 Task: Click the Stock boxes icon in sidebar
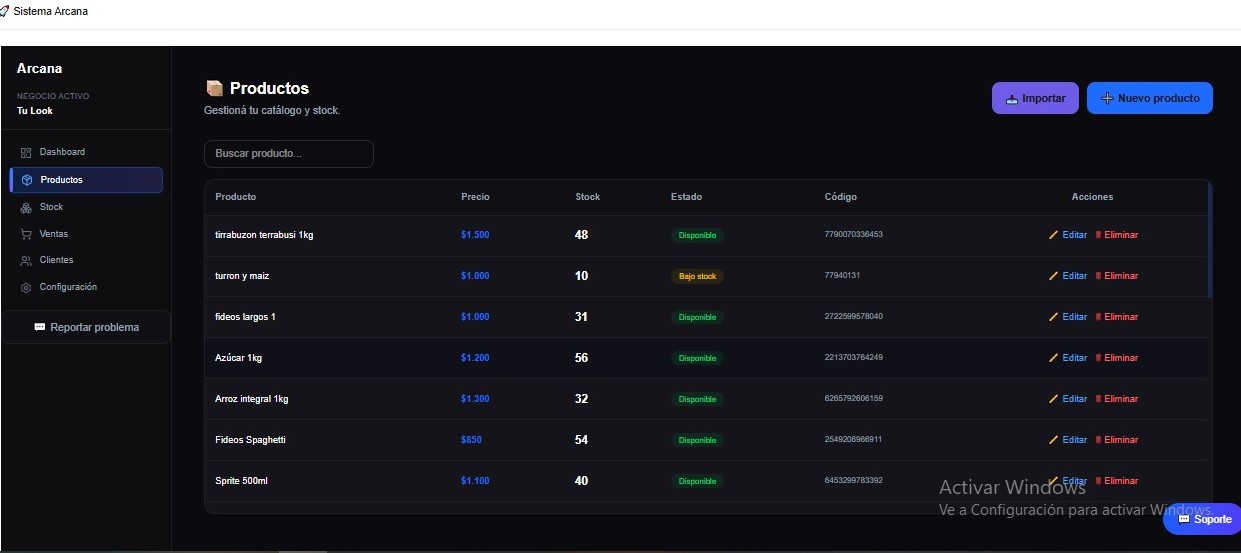click(x=26, y=207)
